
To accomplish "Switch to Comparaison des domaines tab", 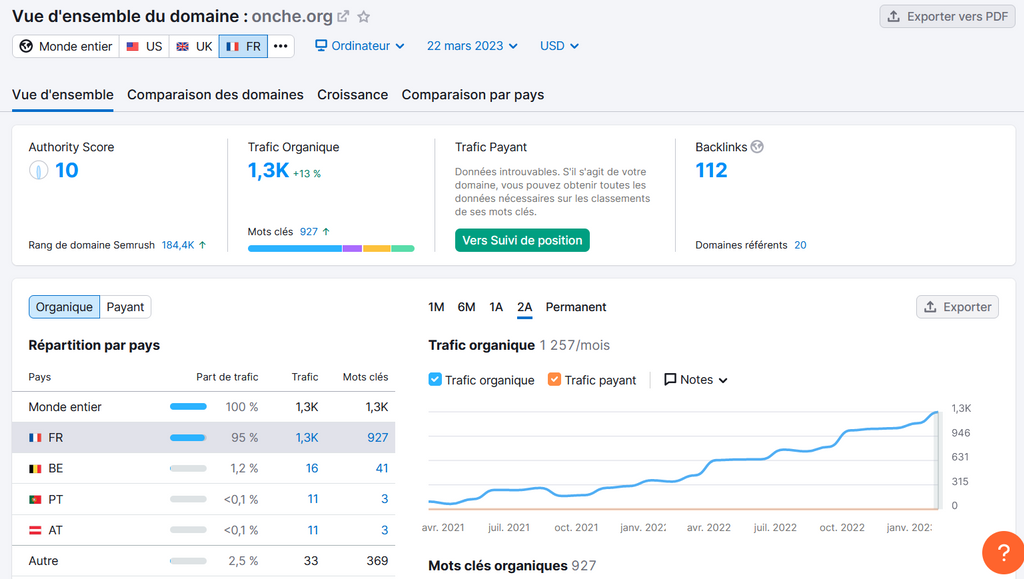I will (216, 95).
